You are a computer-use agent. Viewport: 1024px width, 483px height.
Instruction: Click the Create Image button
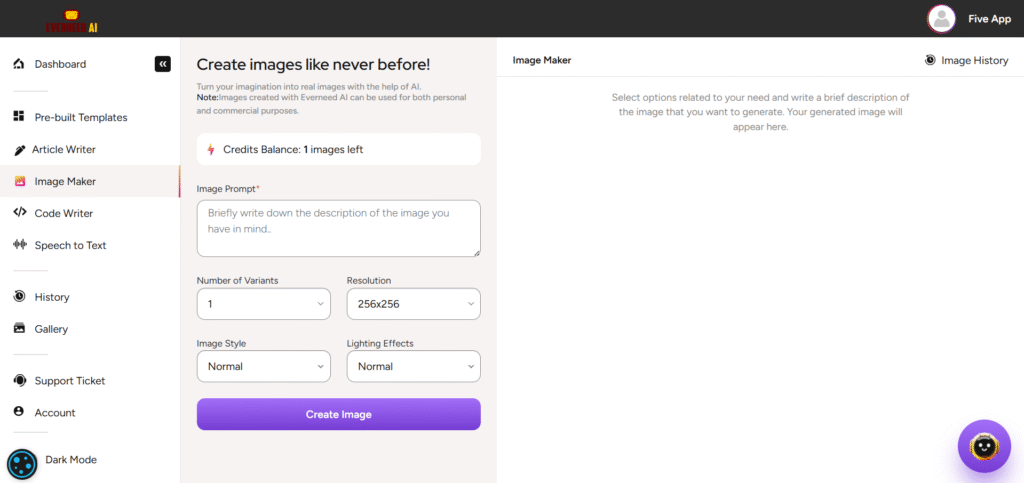pyautogui.click(x=338, y=414)
